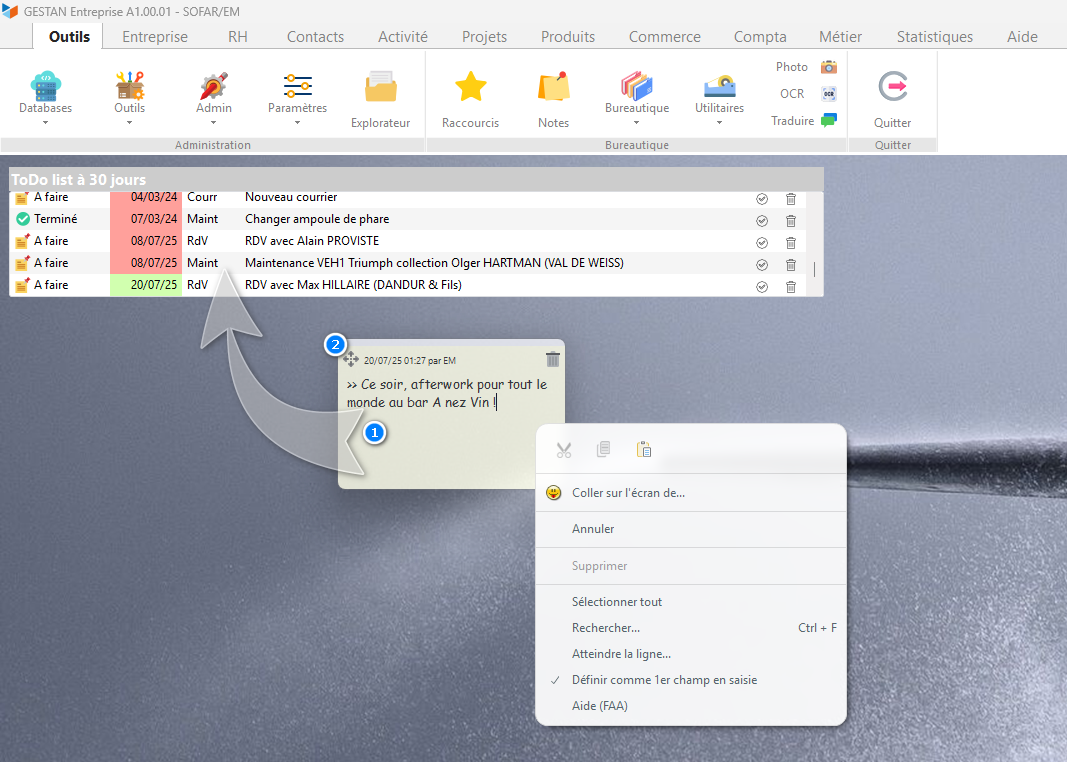The image size is (1067, 762).
Task: Click the Photo camera icon
Action: [828, 67]
